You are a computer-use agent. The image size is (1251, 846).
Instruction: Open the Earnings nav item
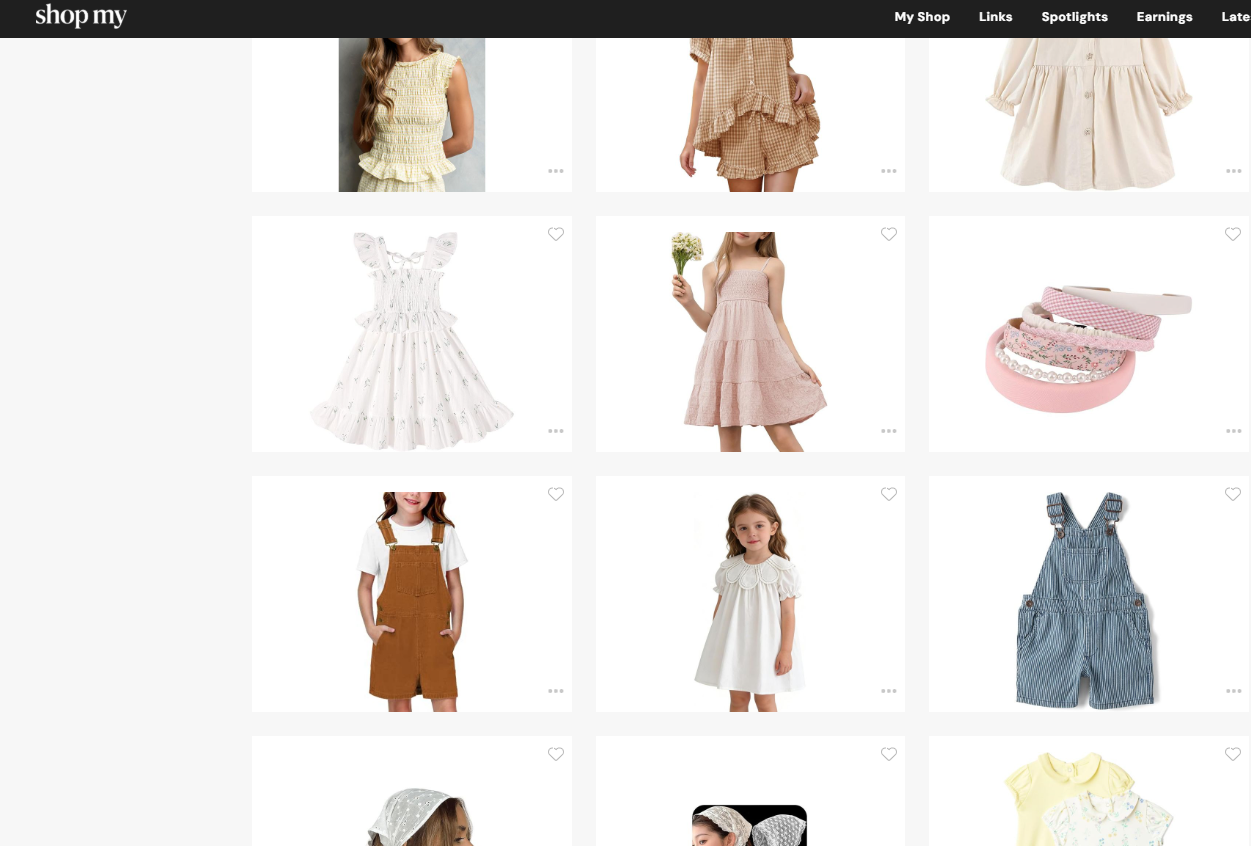click(x=1164, y=17)
